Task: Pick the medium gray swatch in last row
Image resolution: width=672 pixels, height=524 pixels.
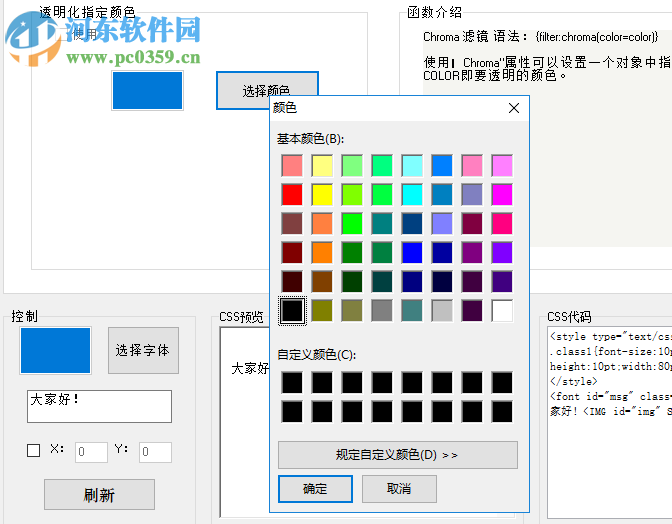Action: (382, 311)
